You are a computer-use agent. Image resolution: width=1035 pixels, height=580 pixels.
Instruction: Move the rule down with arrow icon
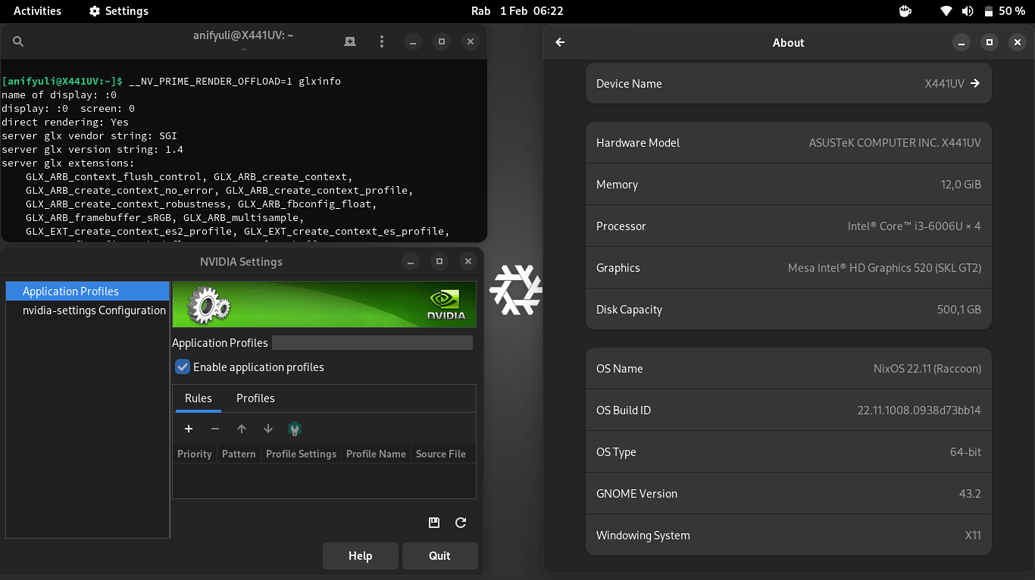tap(267, 428)
